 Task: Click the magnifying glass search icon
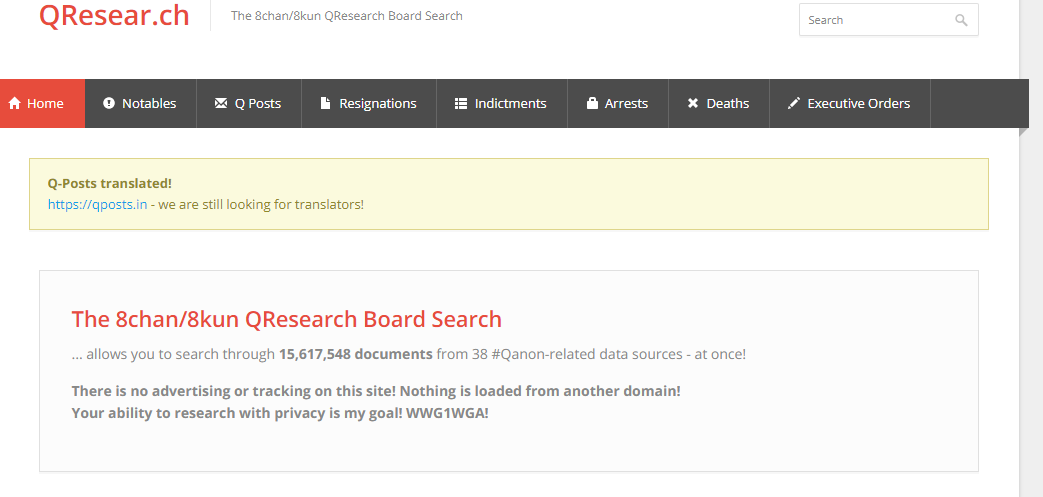[961, 20]
